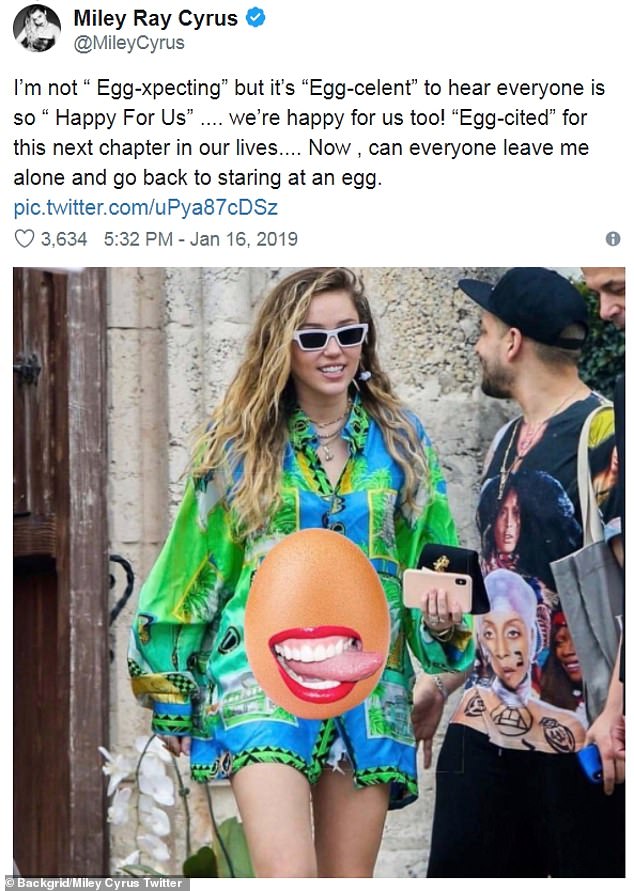Open the tweet info icon
Image resolution: width=634 pixels, height=891 pixels.
coord(612,239)
